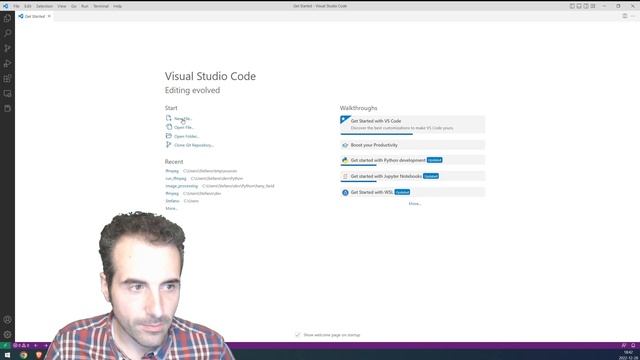Click the Open Folder icon under Start

[x=169, y=136]
